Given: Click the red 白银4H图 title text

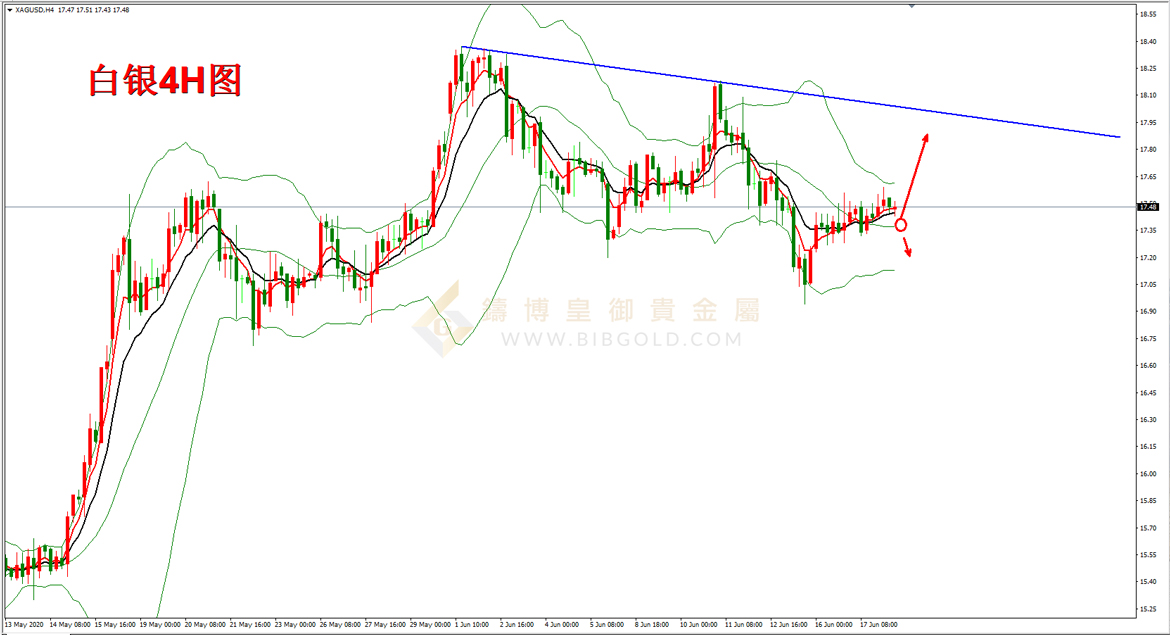Looking at the screenshot, I should 165,81.
